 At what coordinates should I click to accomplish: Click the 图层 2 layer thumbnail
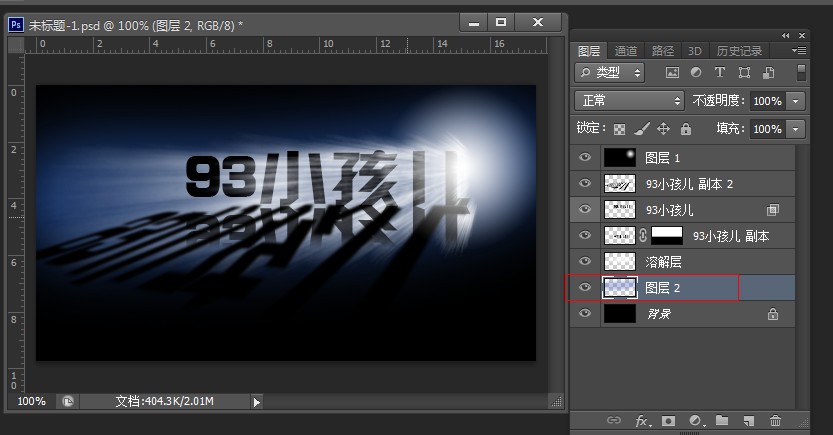[x=620, y=288]
